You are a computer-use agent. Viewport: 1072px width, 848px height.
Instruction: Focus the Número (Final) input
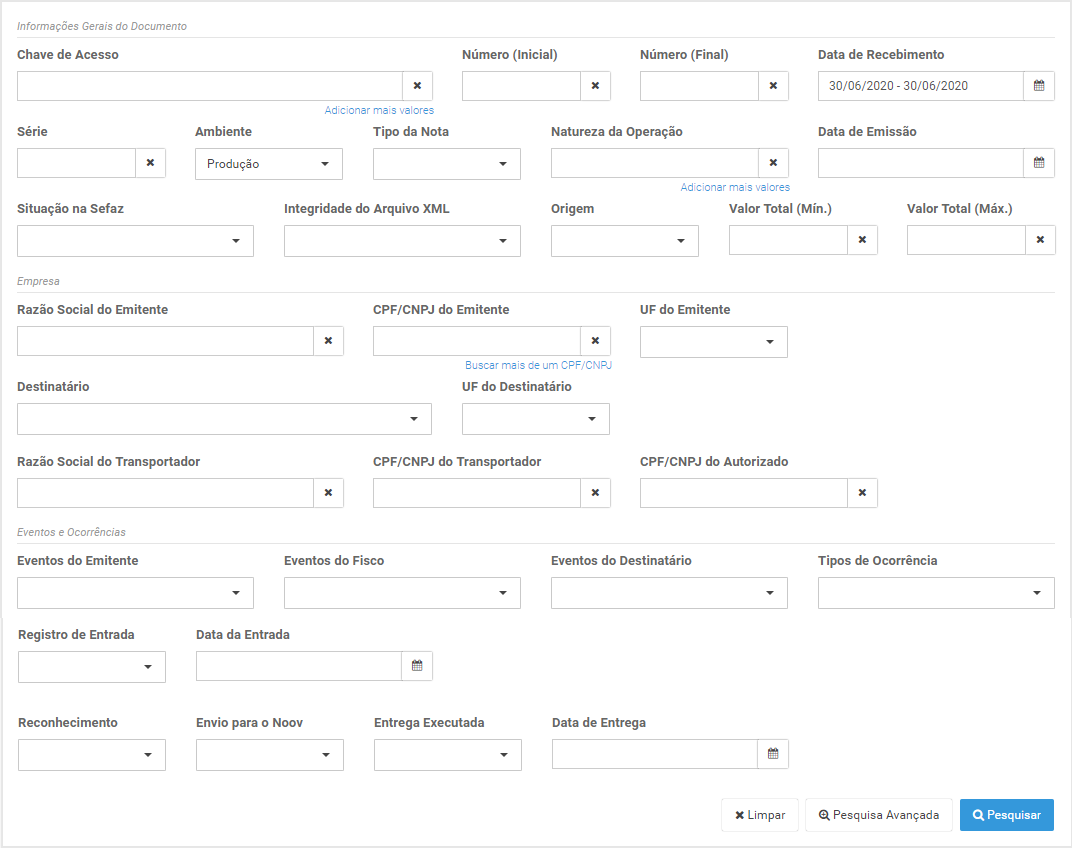699,86
